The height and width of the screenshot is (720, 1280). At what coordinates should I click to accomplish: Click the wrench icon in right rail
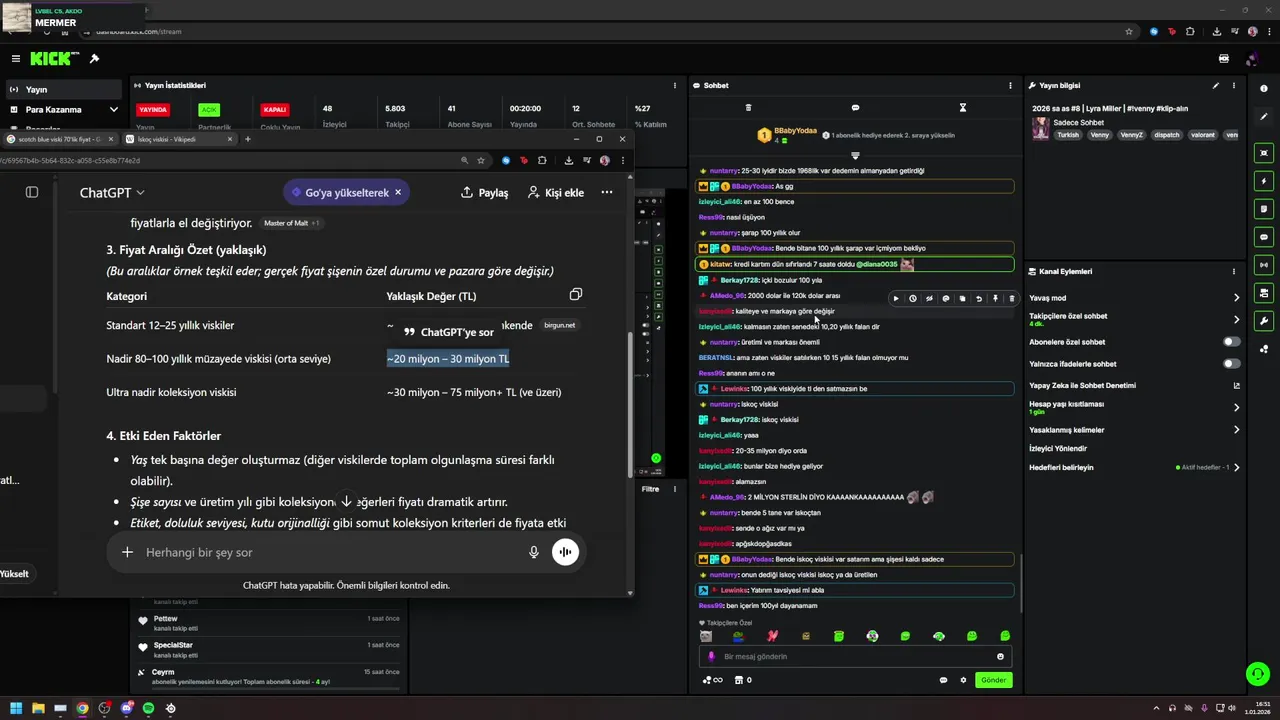[1264, 321]
